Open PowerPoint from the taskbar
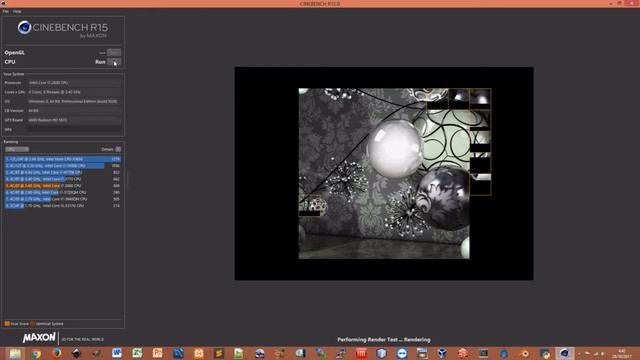 click(x=158, y=353)
